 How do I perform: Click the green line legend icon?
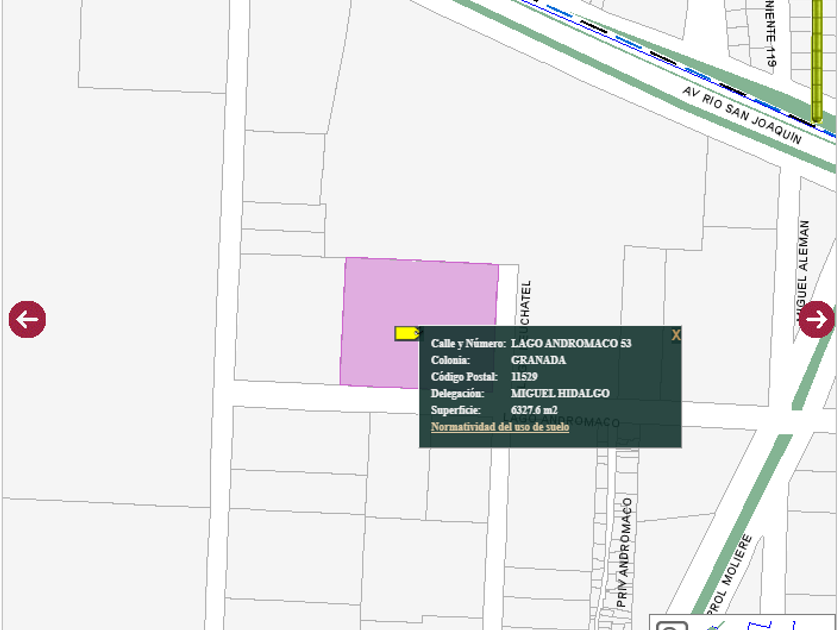tap(716, 625)
